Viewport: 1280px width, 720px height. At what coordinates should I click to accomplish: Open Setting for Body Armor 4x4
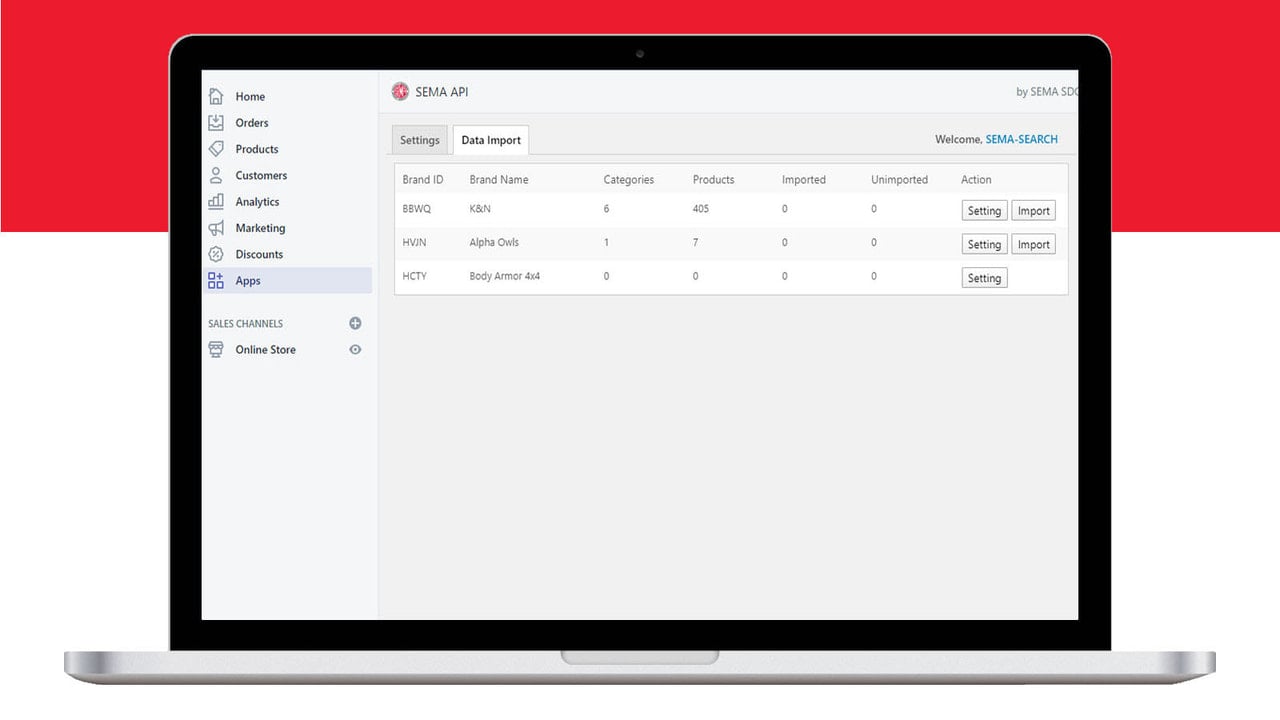tap(984, 278)
